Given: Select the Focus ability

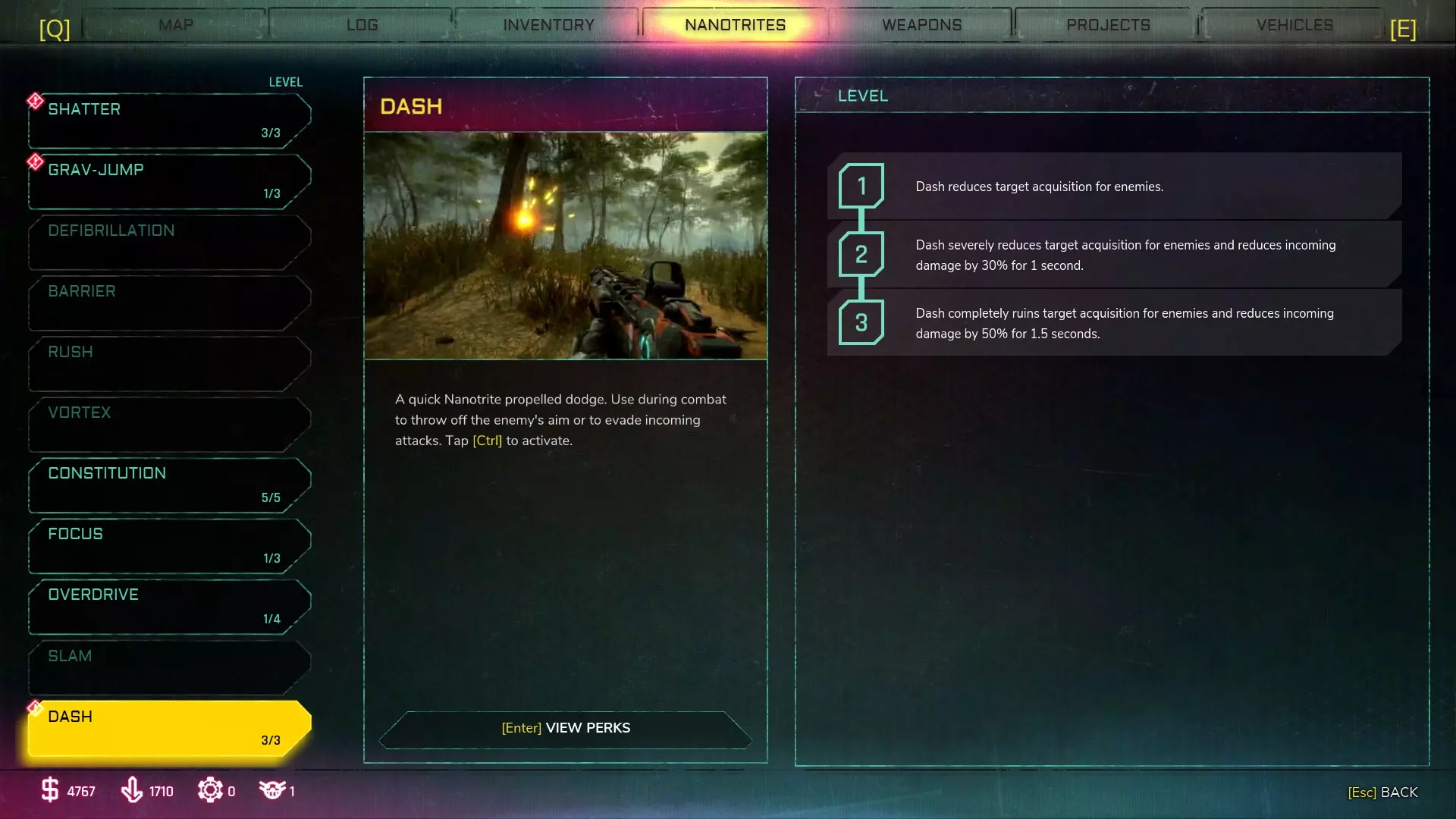Looking at the screenshot, I should click(170, 546).
